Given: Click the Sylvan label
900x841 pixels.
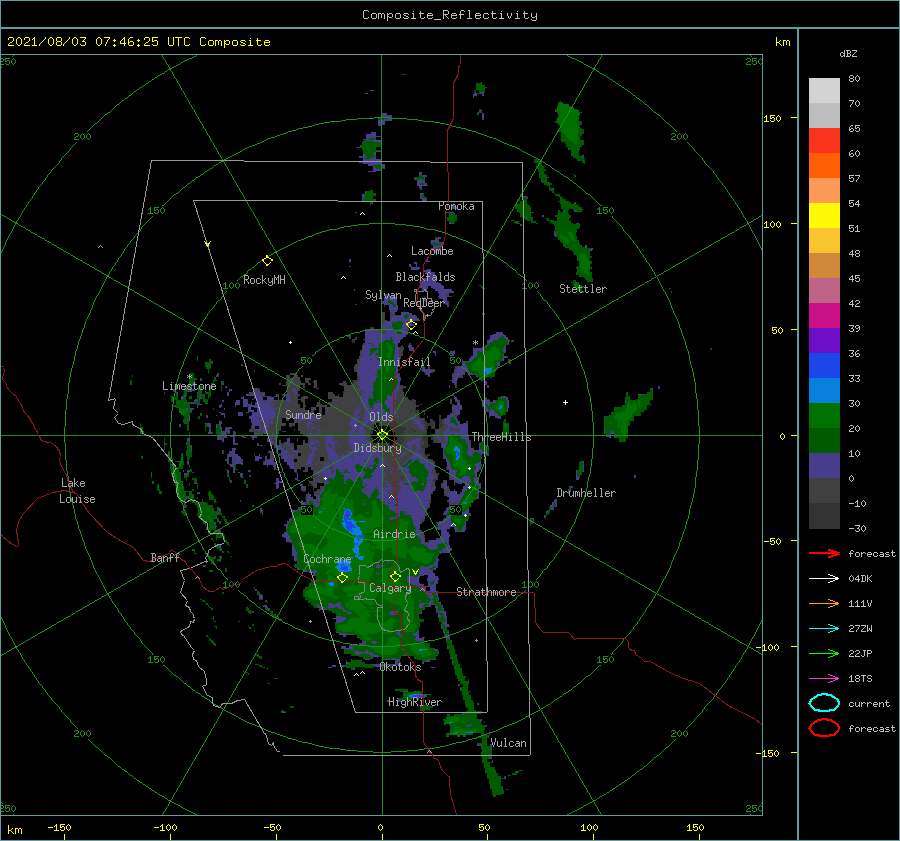Looking at the screenshot, I should point(383,295).
